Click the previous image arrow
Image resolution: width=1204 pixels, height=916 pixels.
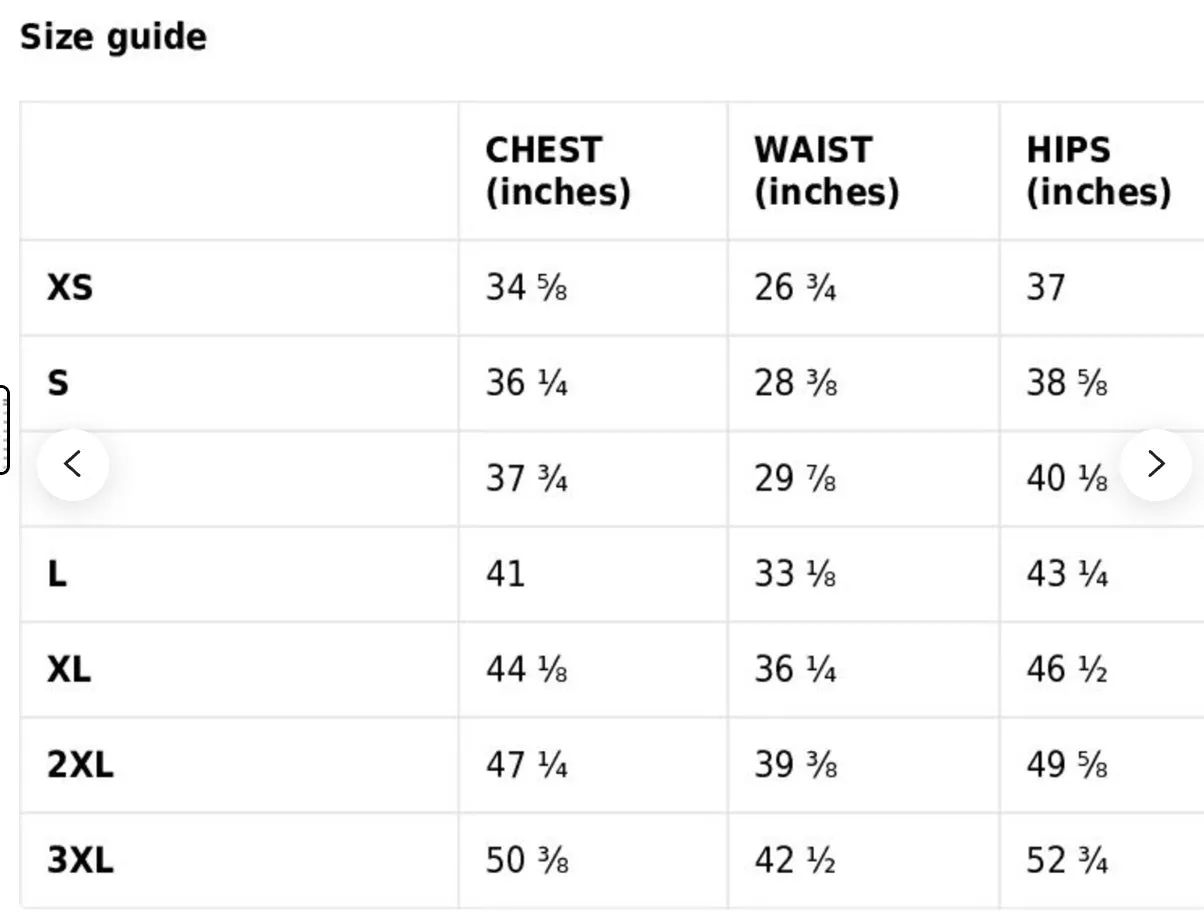point(73,464)
